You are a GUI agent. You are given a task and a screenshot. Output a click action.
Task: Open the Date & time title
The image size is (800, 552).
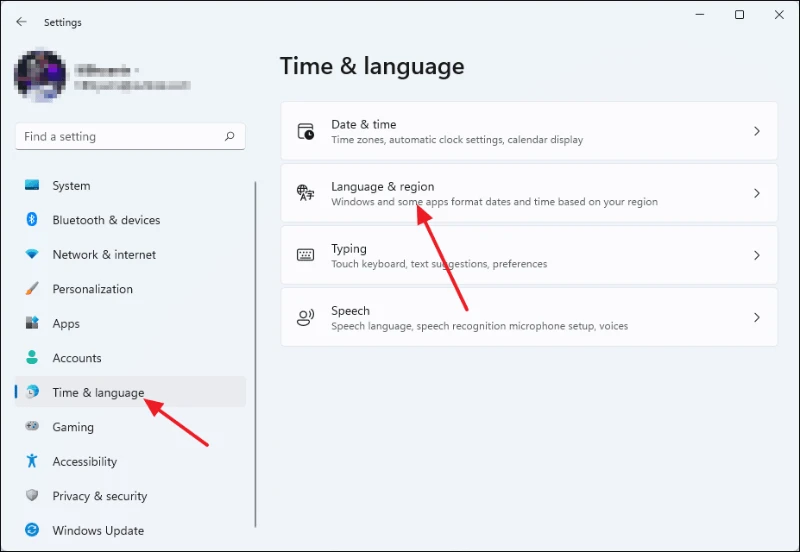(x=363, y=124)
